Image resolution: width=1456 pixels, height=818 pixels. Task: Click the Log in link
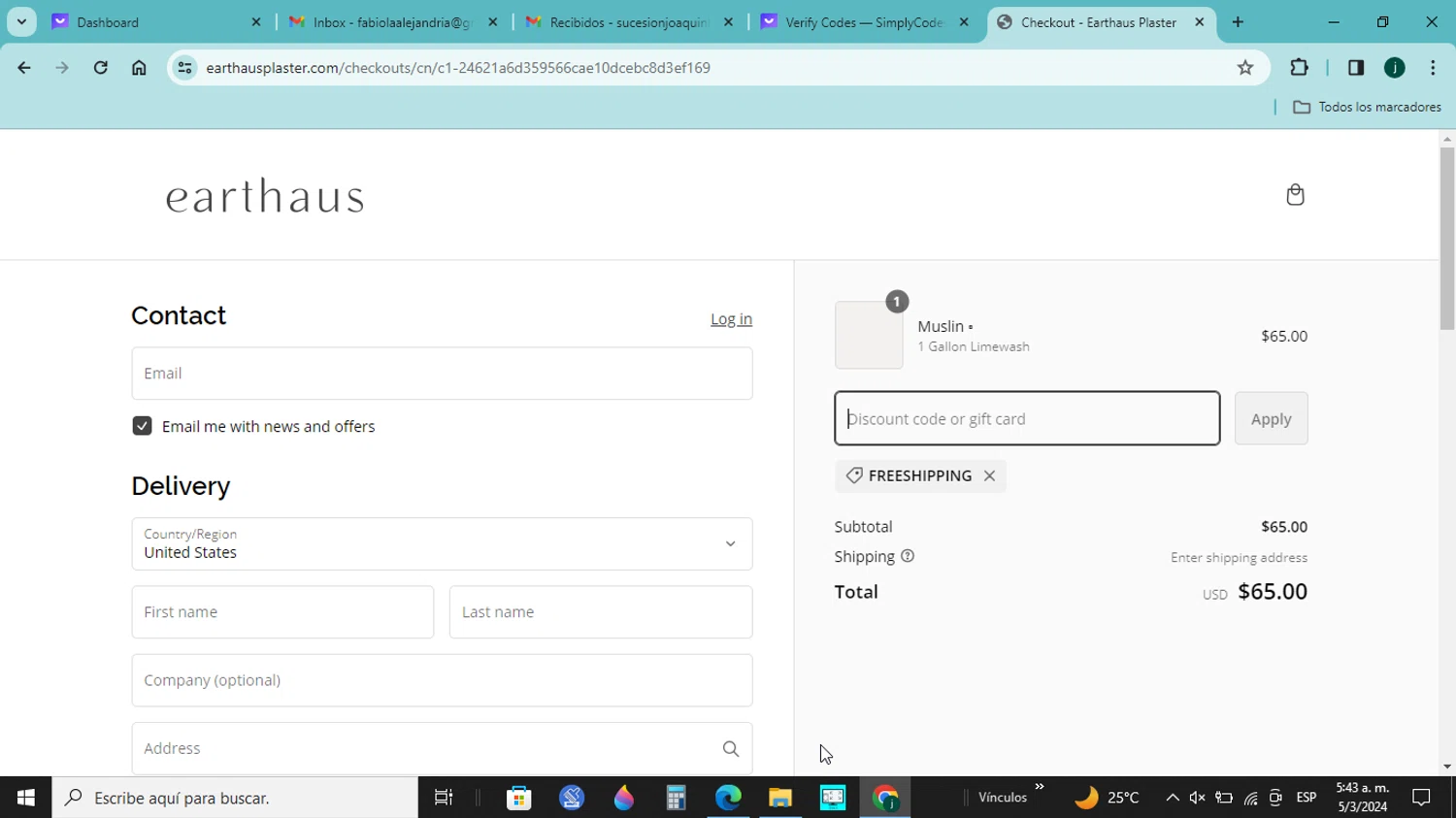click(731, 319)
